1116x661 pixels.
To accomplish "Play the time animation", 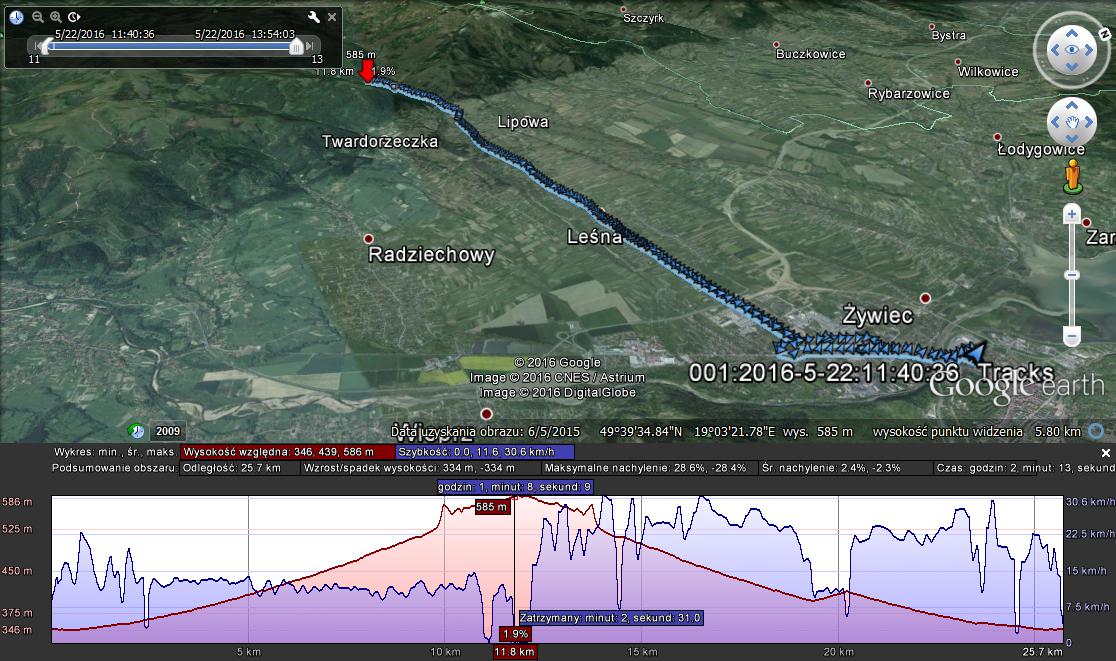I will 75,17.
